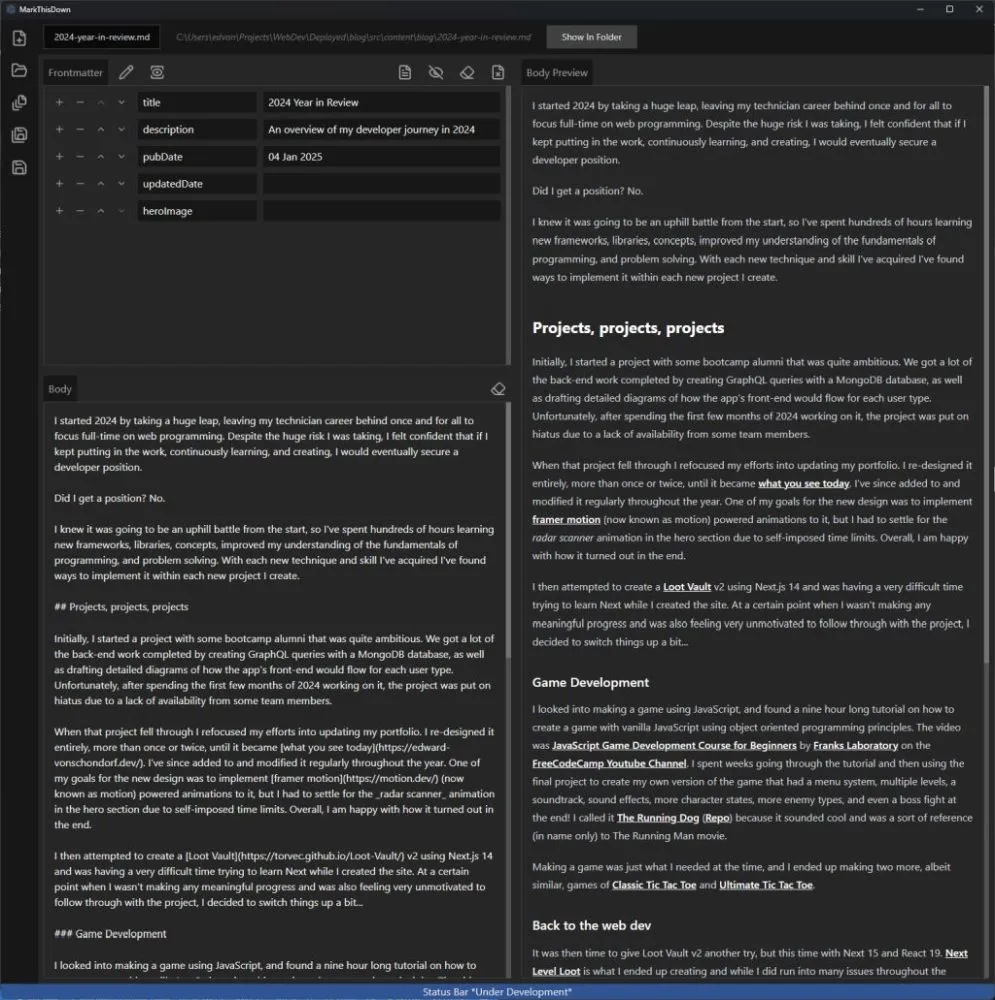Image resolution: width=995 pixels, height=1000 pixels.
Task: Open the JavaScript Game Development Course link
Action: 674,746
